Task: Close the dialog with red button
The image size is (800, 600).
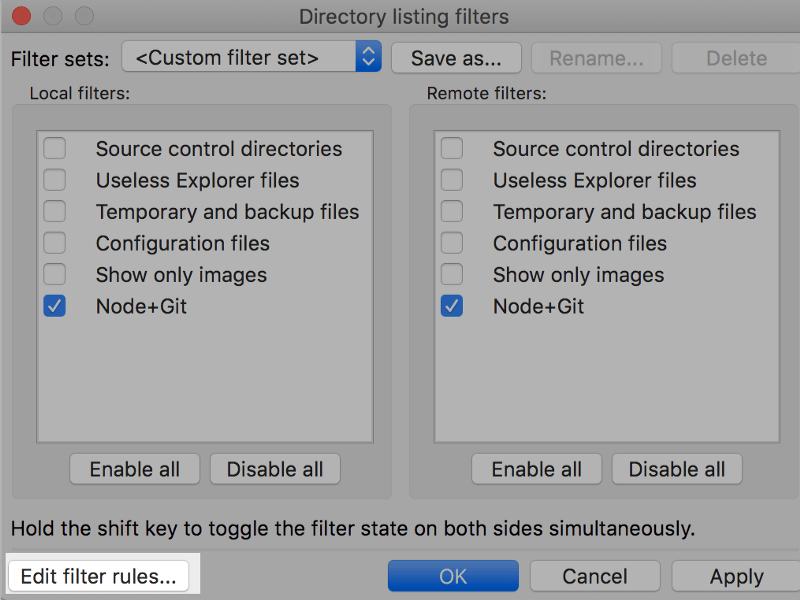Action: point(21,16)
